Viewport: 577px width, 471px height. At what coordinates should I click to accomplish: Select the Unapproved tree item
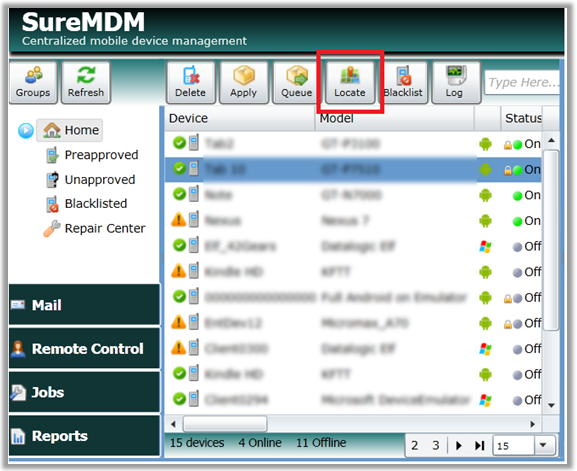[91, 180]
